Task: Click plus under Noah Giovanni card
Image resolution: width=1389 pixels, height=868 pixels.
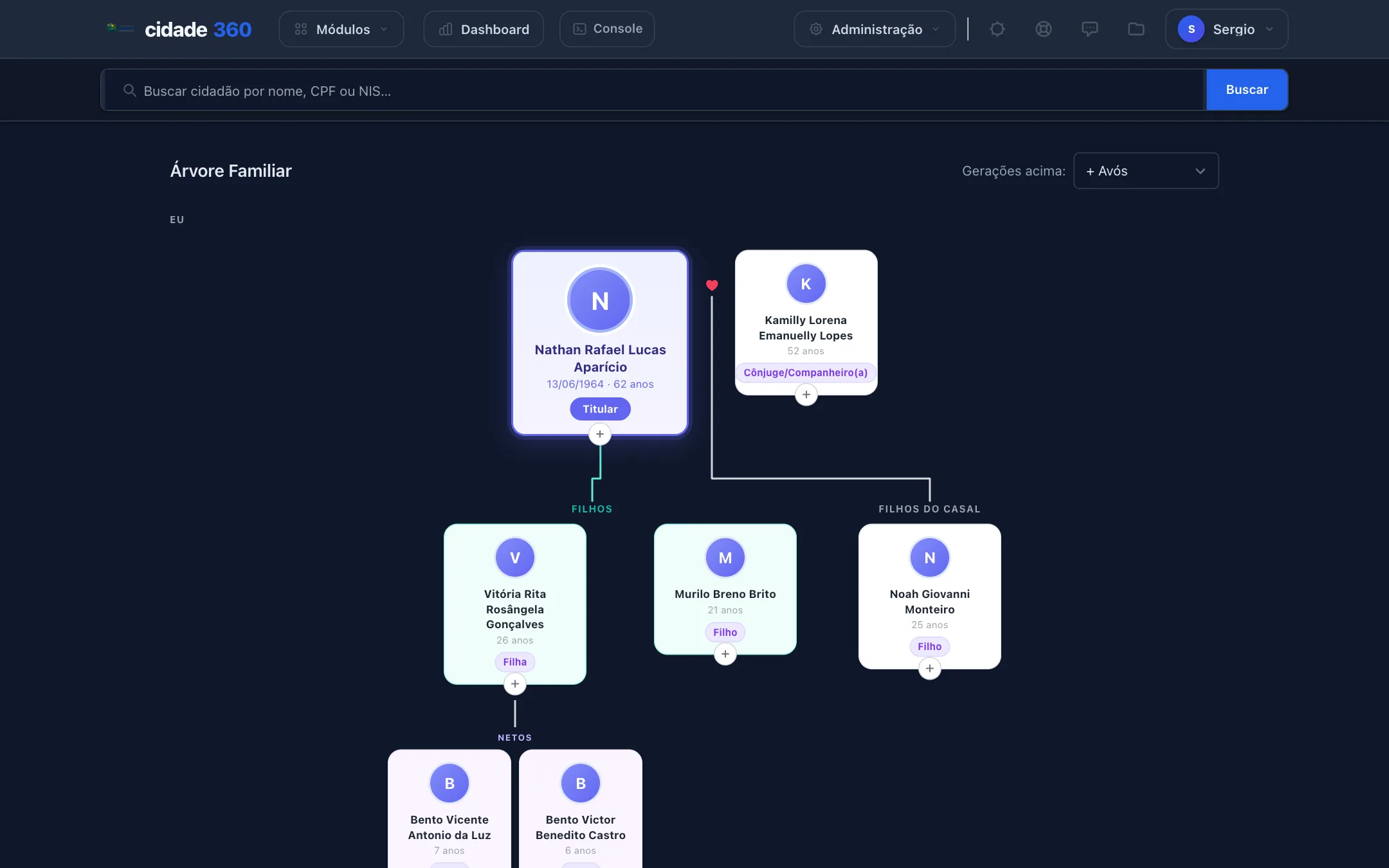Action: coord(930,668)
